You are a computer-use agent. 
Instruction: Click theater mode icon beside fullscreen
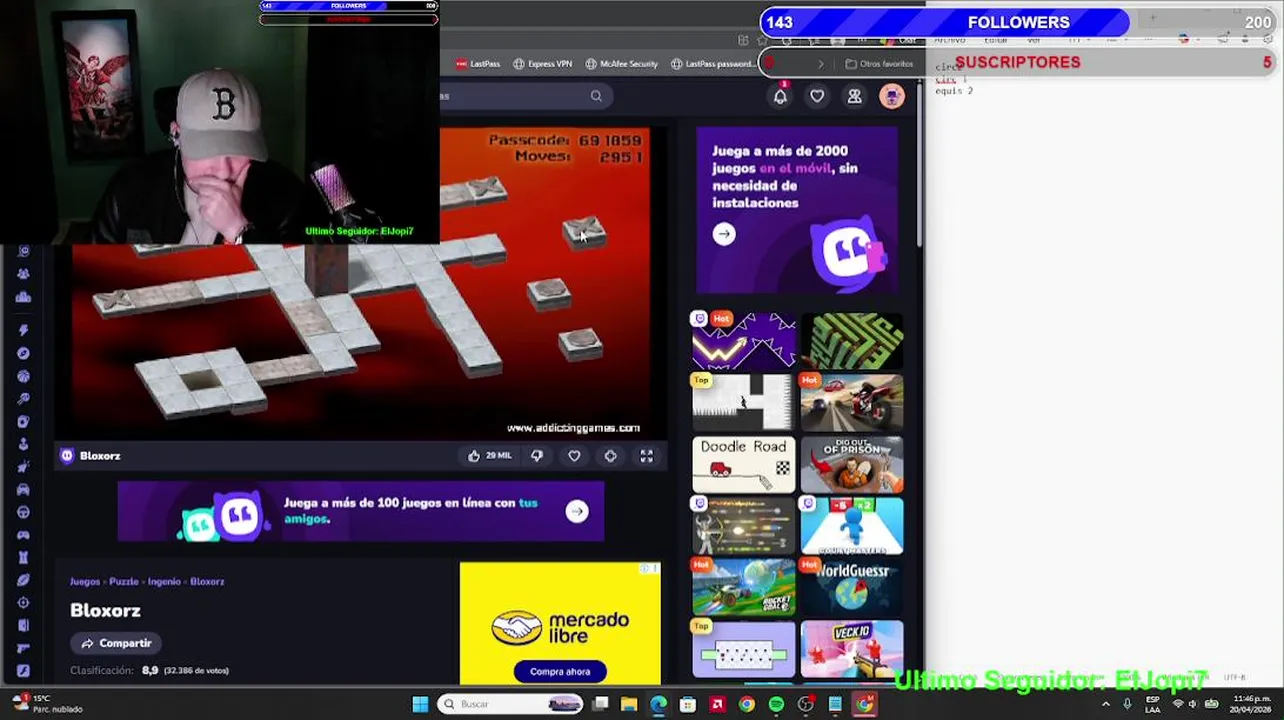coord(610,456)
